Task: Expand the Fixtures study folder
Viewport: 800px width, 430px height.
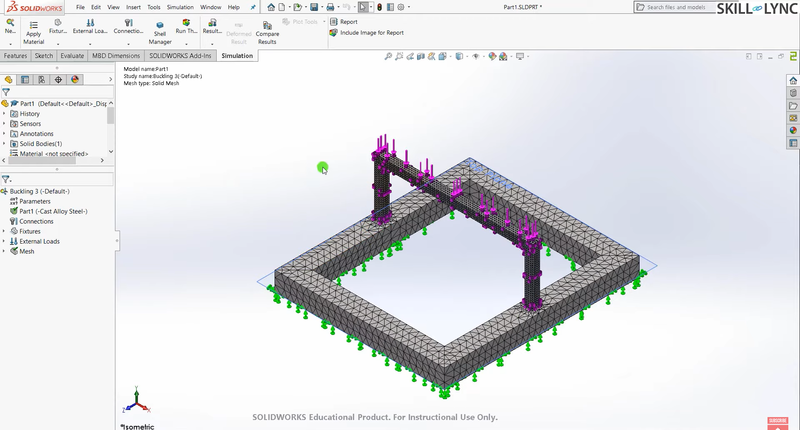Action: coord(4,231)
